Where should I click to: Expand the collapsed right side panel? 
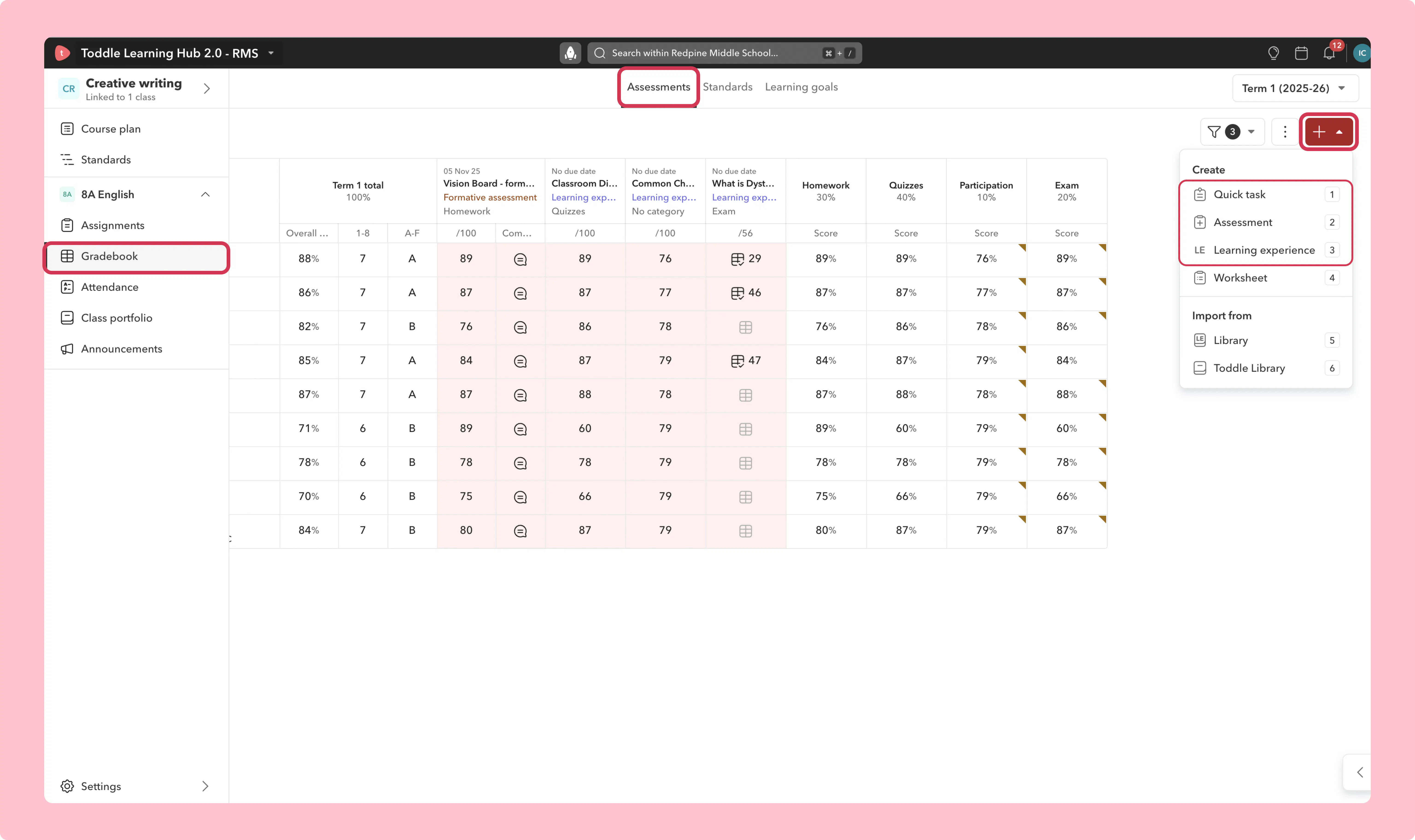(x=1359, y=773)
